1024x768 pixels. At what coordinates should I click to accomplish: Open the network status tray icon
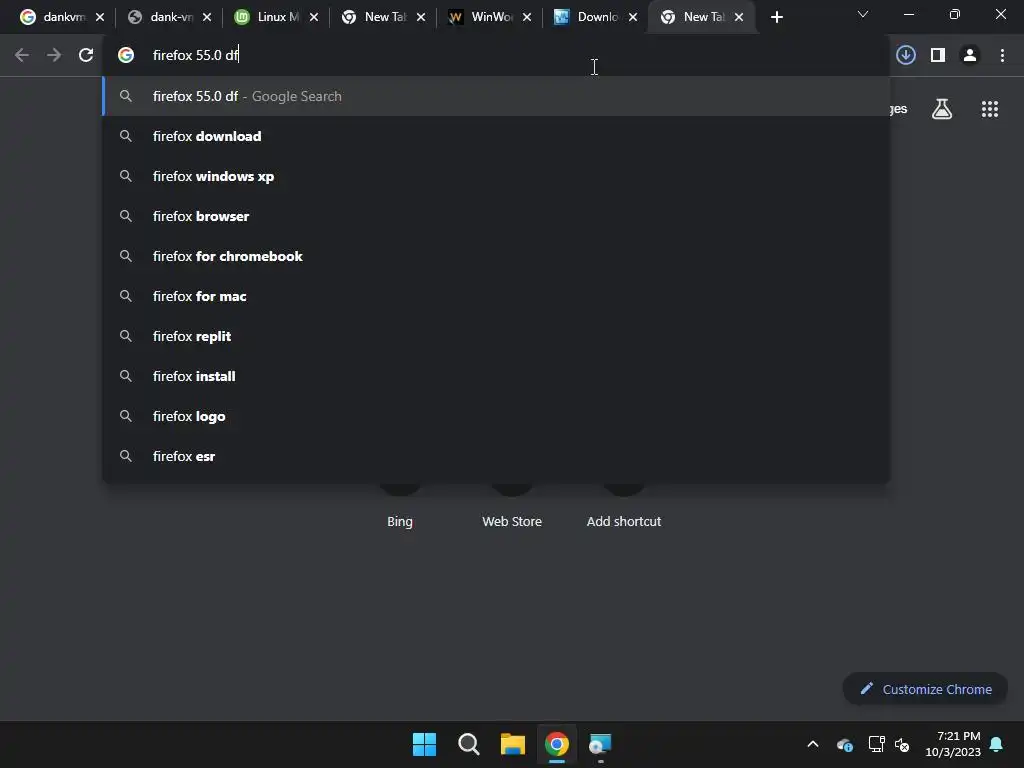click(876, 744)
